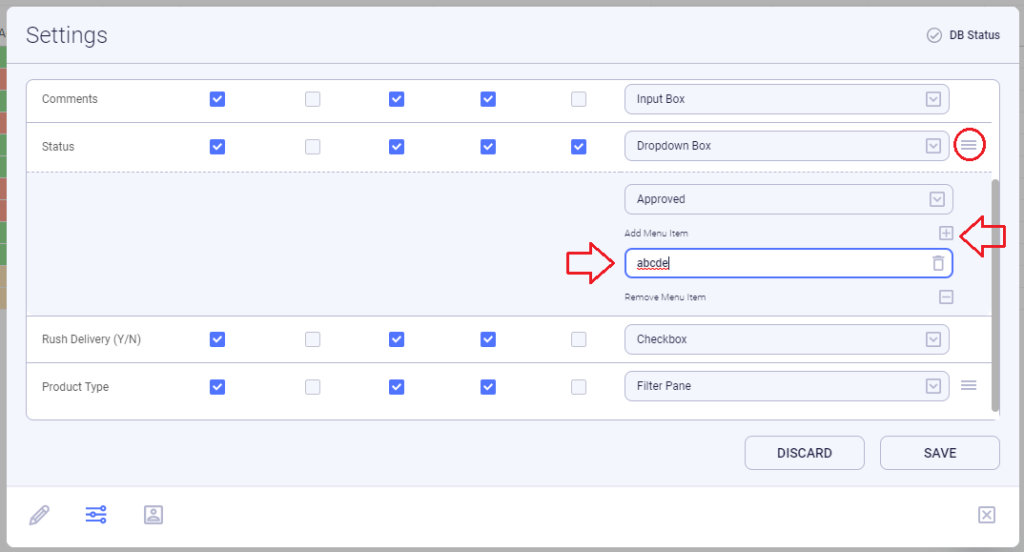Viewport: 1024px width, 552px height.
Task: Click the circled hamburger icon beside Status
Action: tap(968, 145)
